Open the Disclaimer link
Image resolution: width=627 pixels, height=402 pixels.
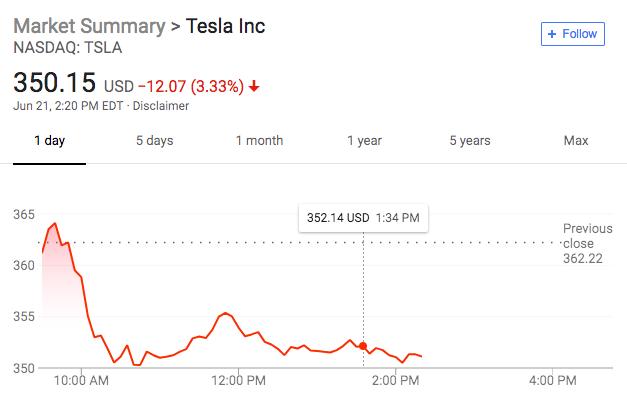[161, 106]
